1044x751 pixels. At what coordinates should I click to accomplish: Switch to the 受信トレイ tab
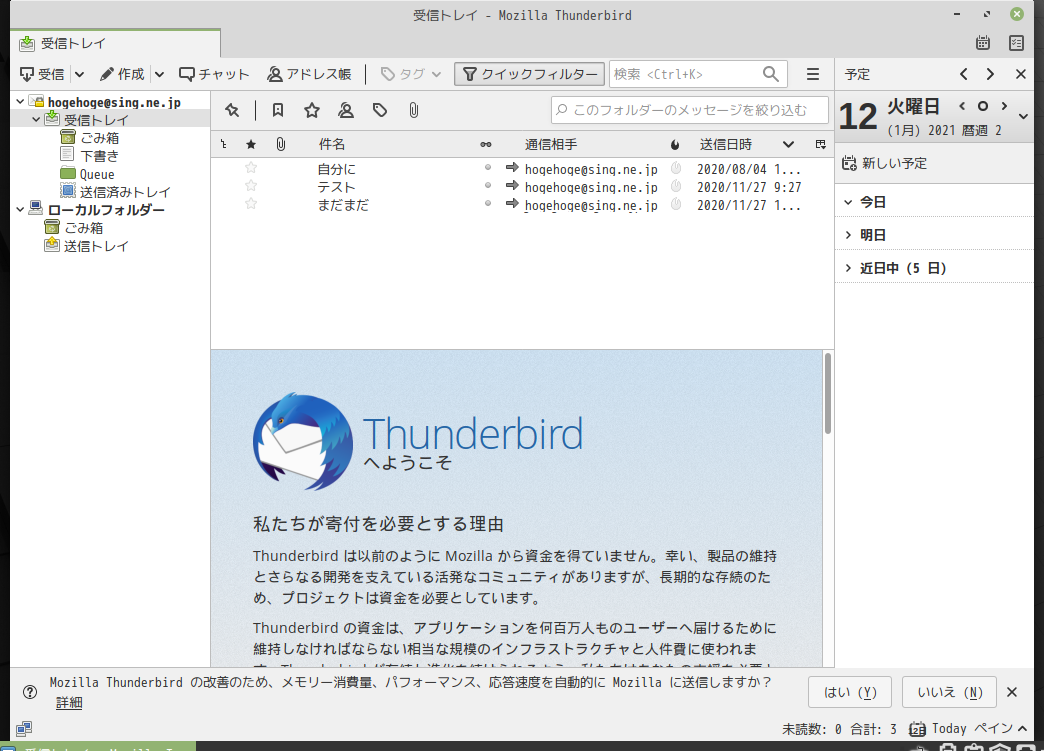click(115, 43)
